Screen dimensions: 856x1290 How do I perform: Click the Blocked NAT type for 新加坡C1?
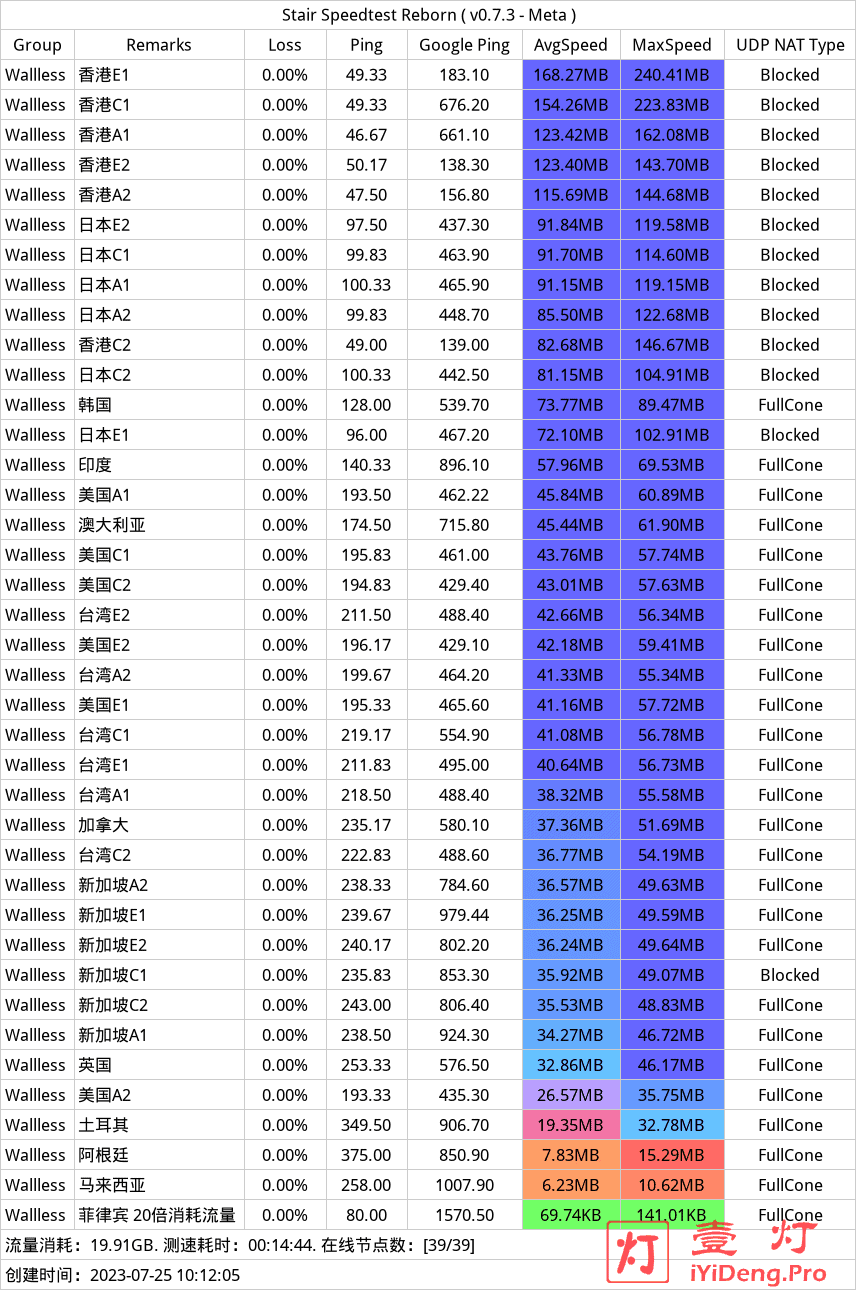coord(790,975)
